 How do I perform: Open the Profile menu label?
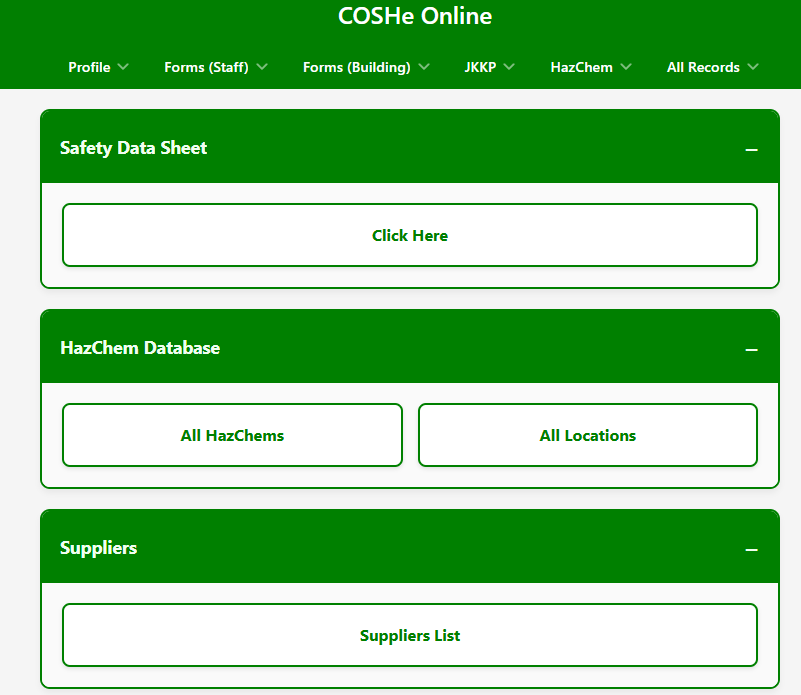(x=89, y=67)
